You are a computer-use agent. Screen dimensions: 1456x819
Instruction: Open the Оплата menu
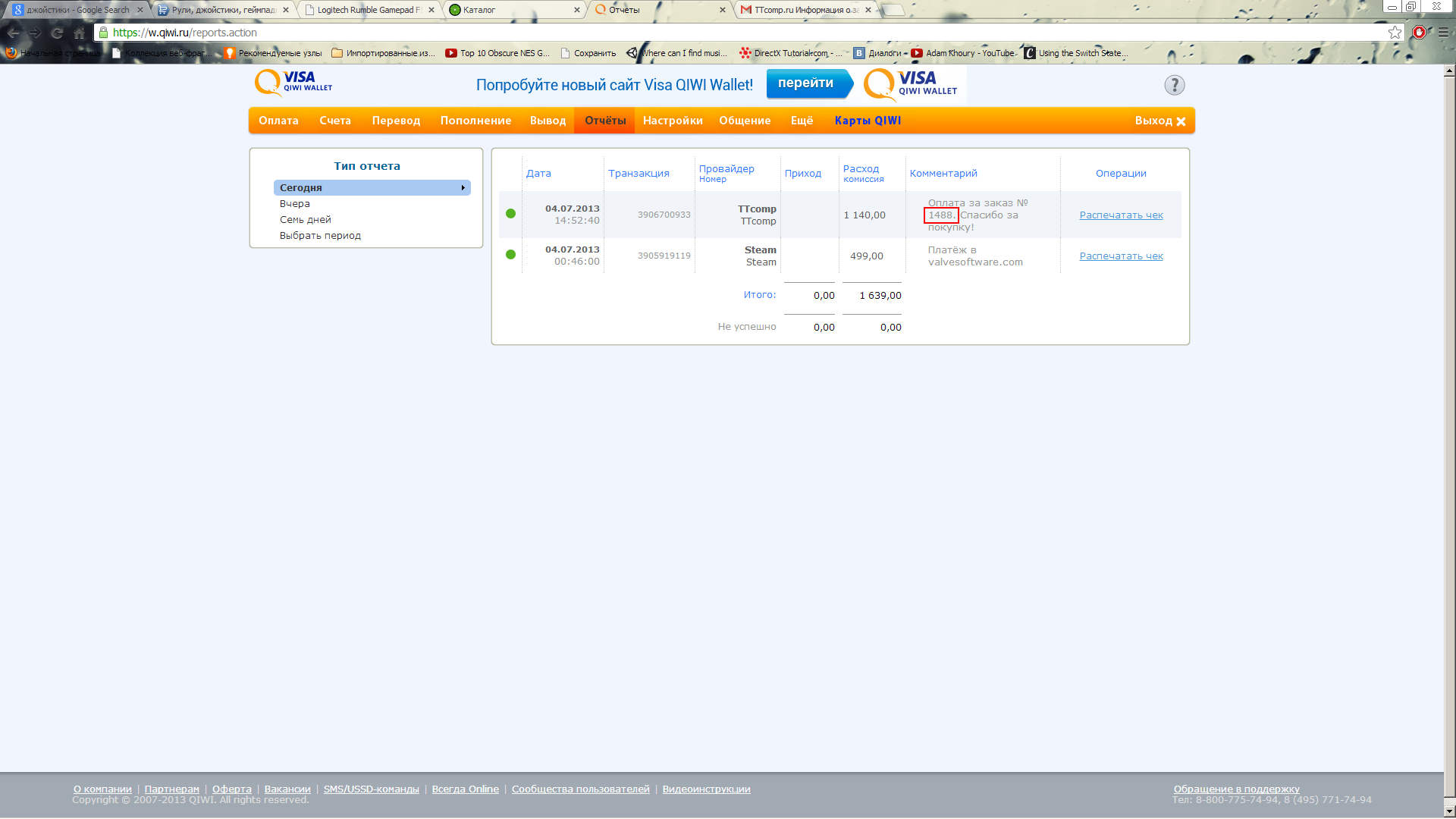(x=278, y=121)
